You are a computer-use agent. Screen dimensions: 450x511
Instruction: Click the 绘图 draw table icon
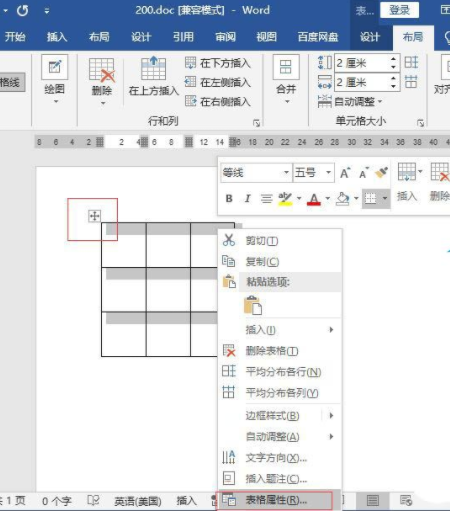coord(55,67)
